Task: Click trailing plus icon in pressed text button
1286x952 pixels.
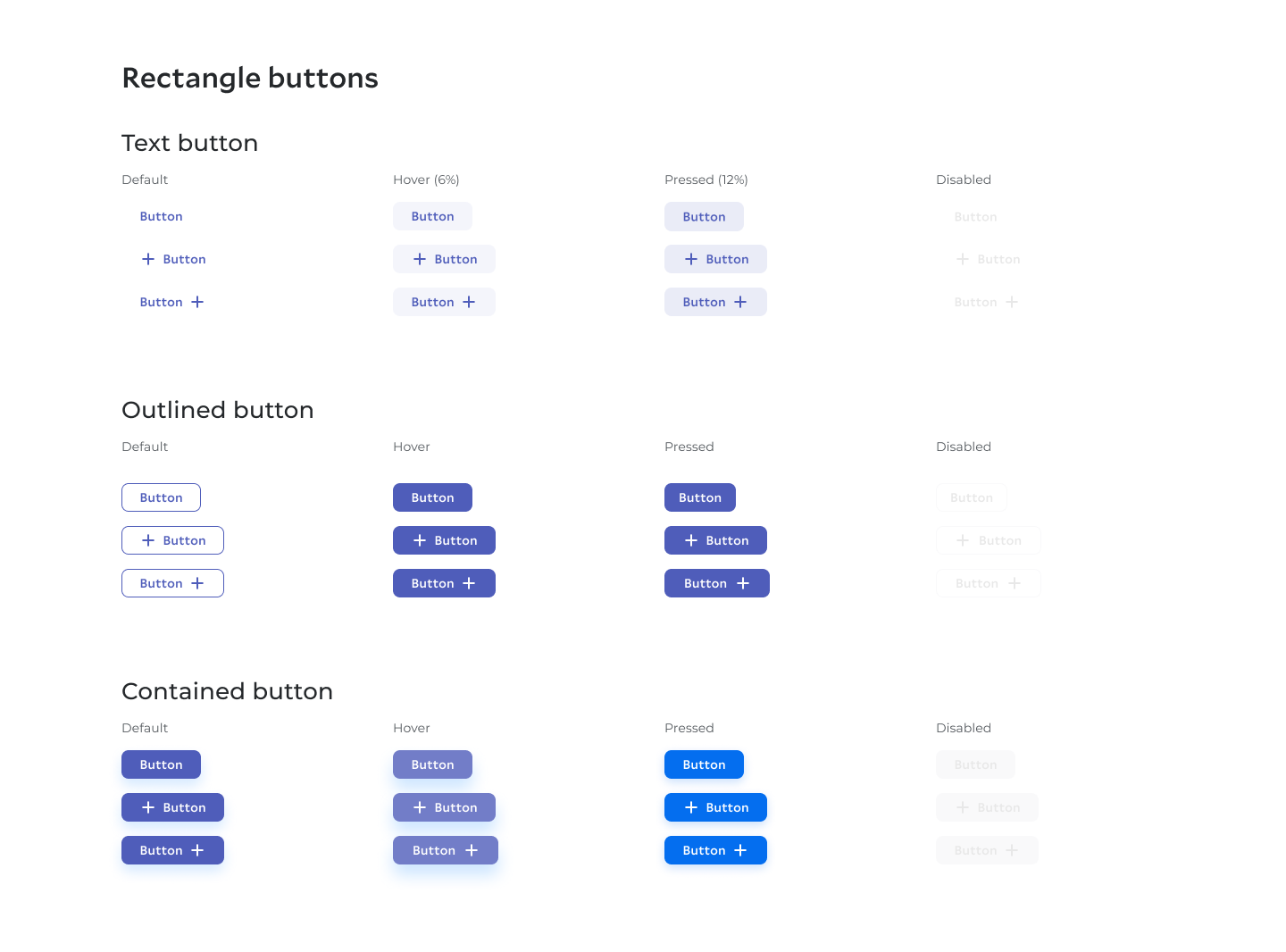Action: (740, 302)
